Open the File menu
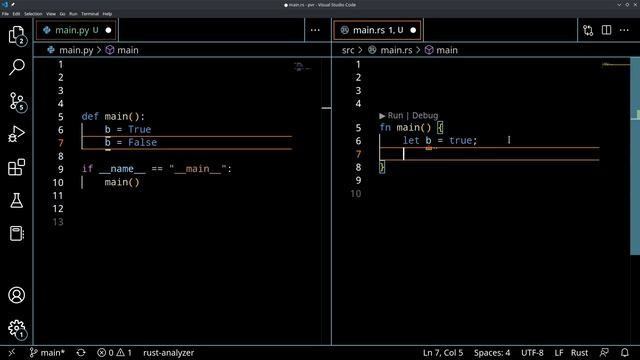The width and height of the screenshot is (640, 360). [5, 14]
